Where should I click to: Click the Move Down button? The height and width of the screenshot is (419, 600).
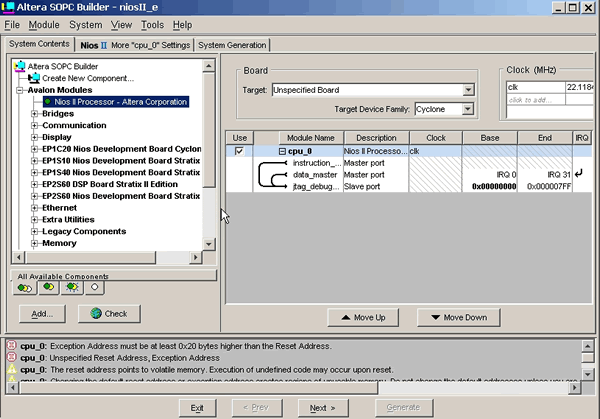point(458,318)
